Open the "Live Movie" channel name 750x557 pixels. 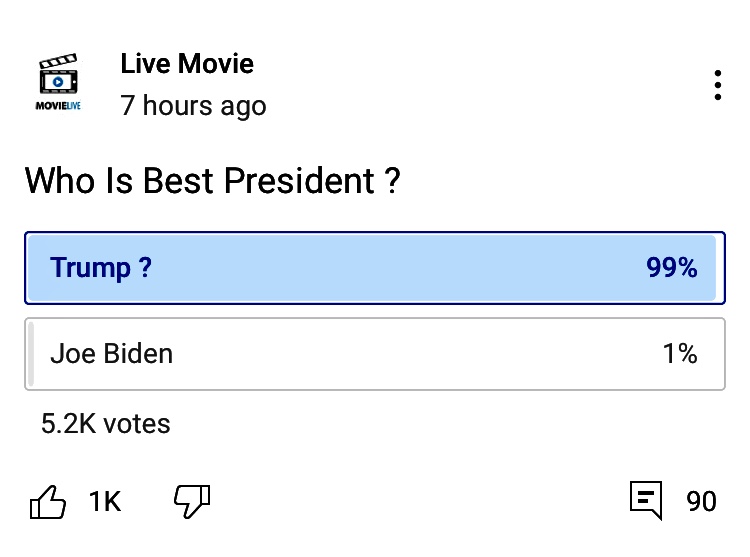click(187, 64)
